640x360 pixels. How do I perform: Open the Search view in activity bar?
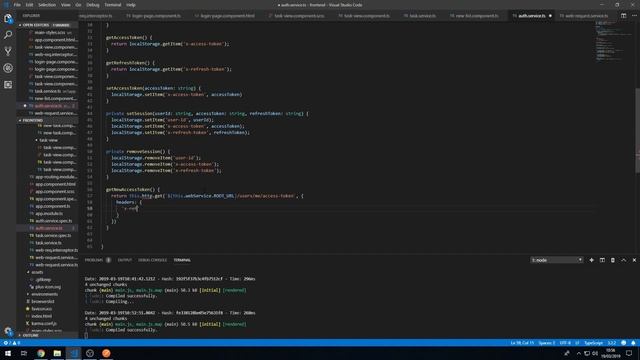click(x=8, y=35)
